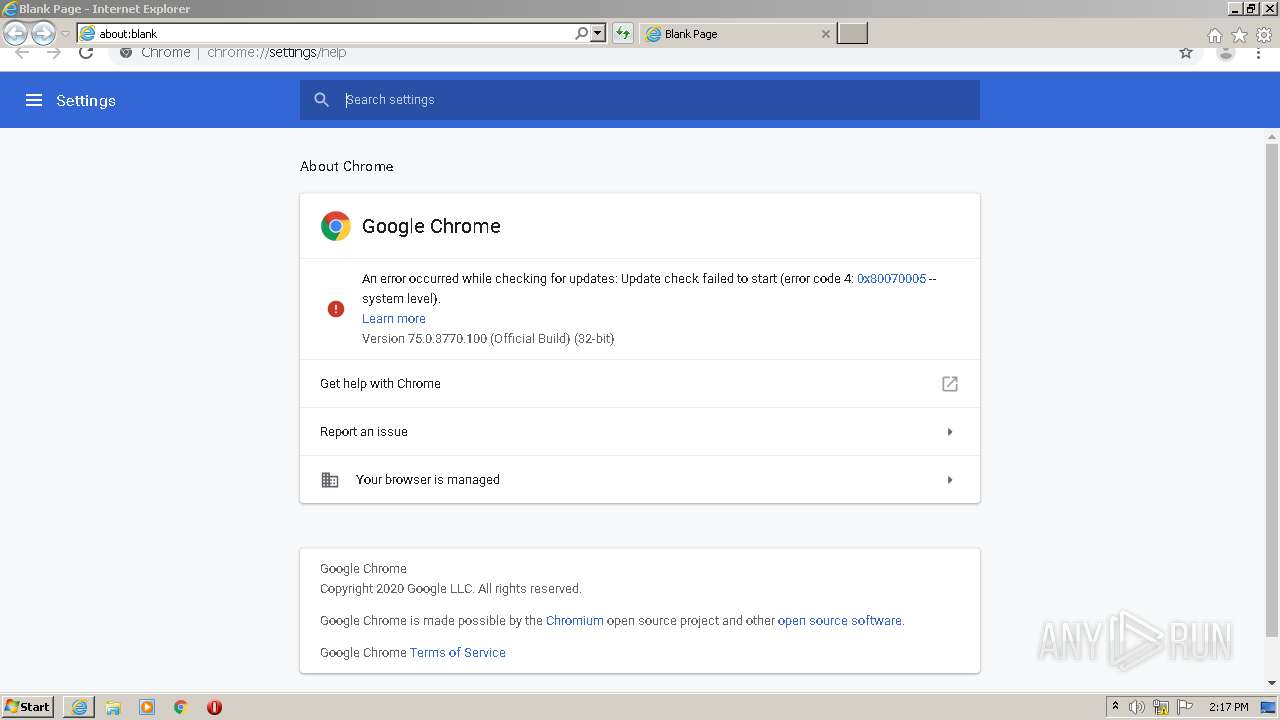Click the Internet Explorer back button
Viewport: 1280px width, 720px height.
coord(16,34)
